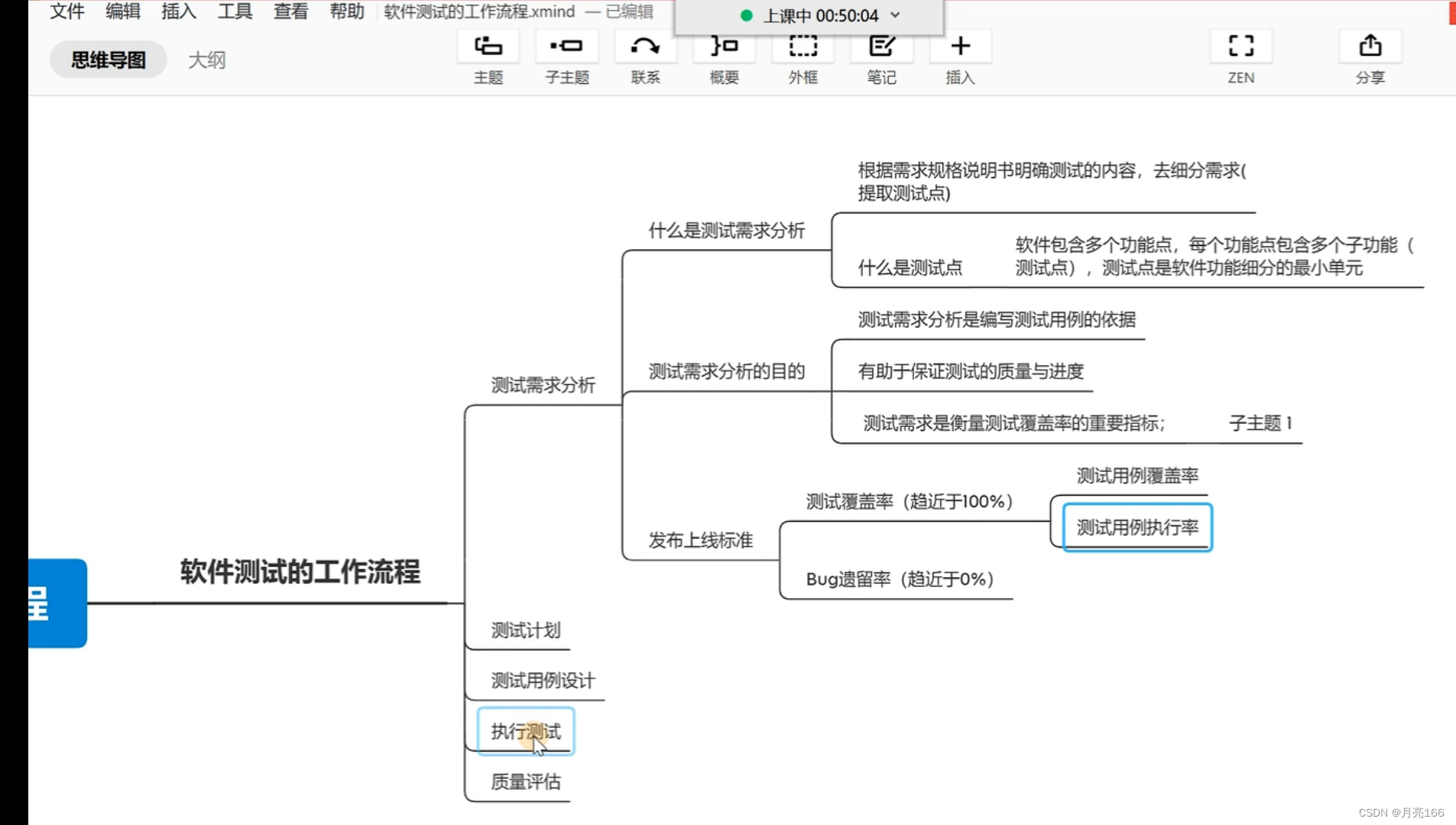Click the text 有助于保证测试的质量与进度
Viewport: 1456px width, 825px height.
[x=971, y=371]
